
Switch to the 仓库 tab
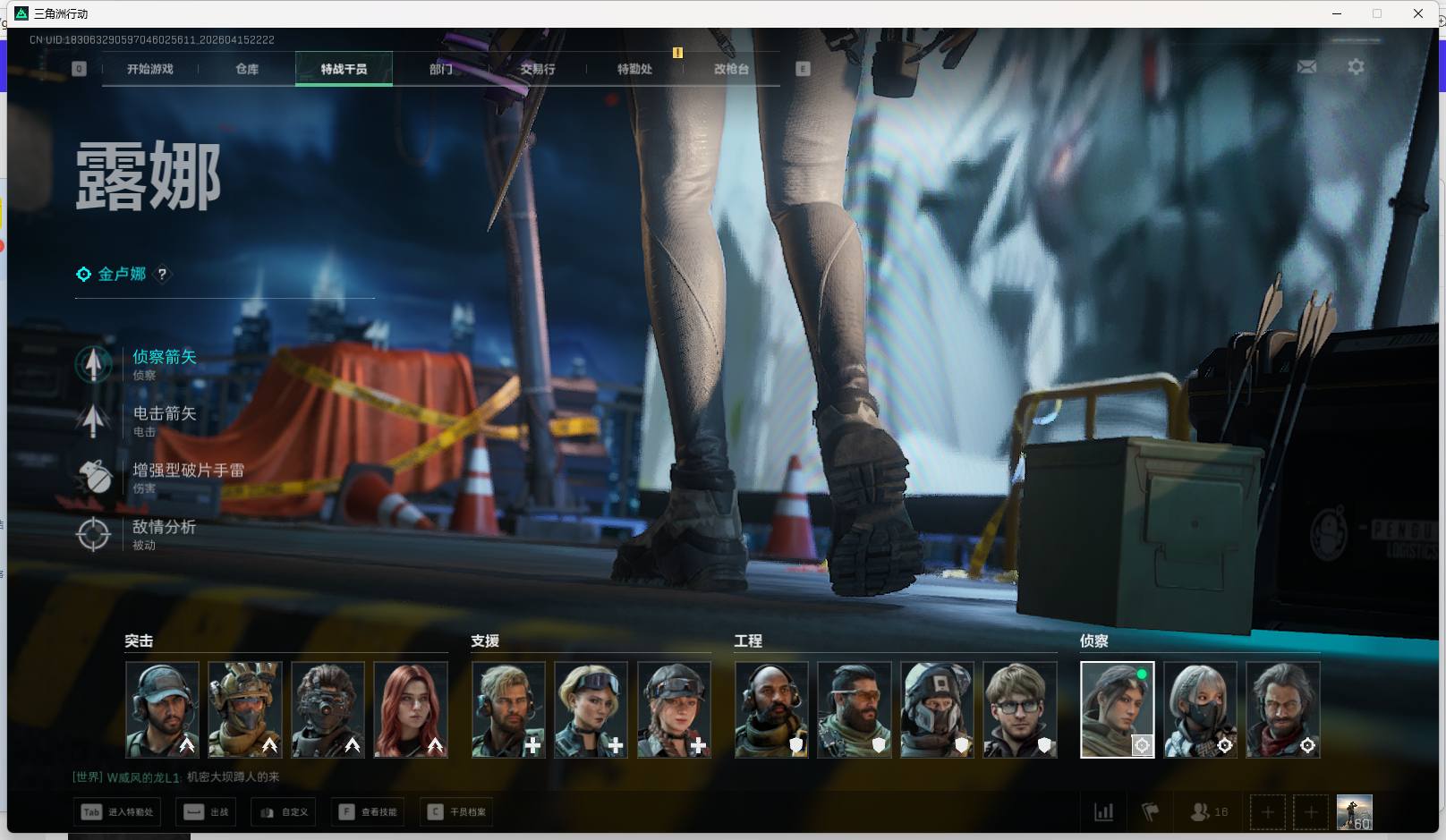point(247,69)
